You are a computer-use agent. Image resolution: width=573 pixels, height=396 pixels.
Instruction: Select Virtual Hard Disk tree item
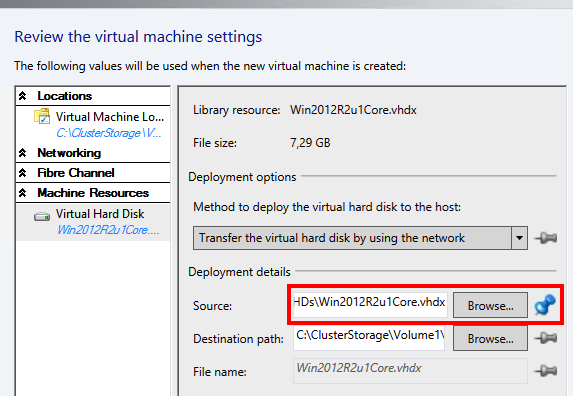[x=93, y=221]
